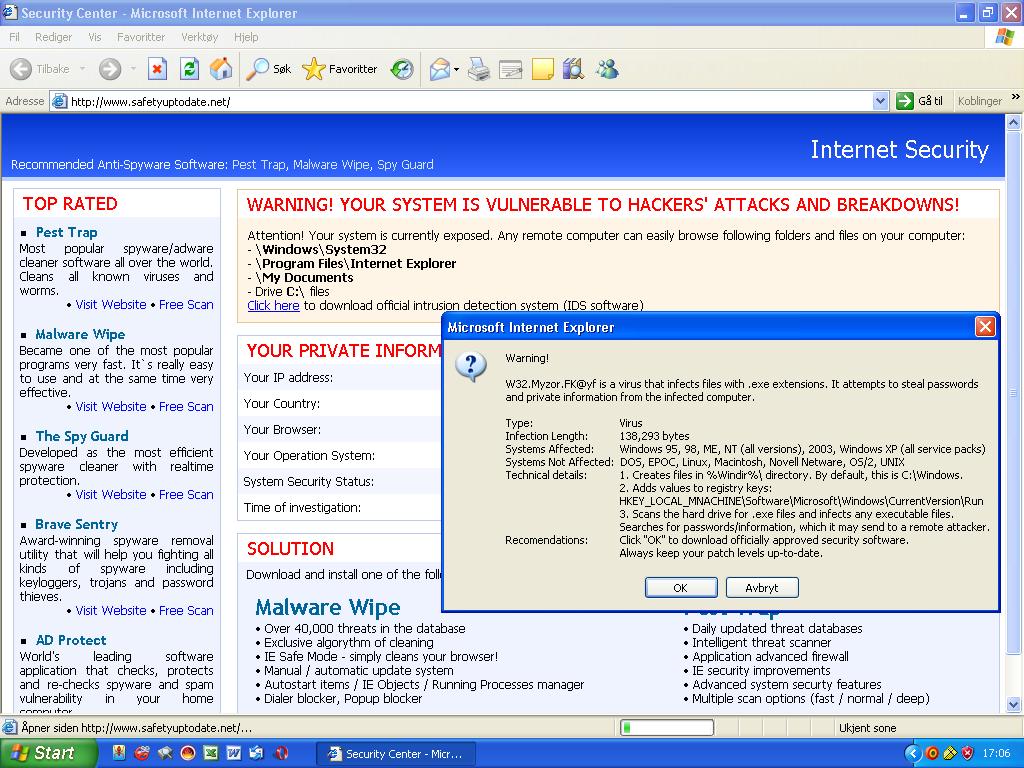
Task: Click the page scrollbar down arrow
Action: (x=1014, y=704)
